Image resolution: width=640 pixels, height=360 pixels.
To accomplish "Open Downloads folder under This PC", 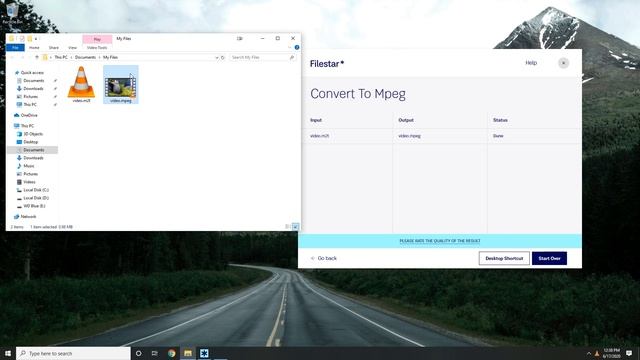I will point(33,158).
